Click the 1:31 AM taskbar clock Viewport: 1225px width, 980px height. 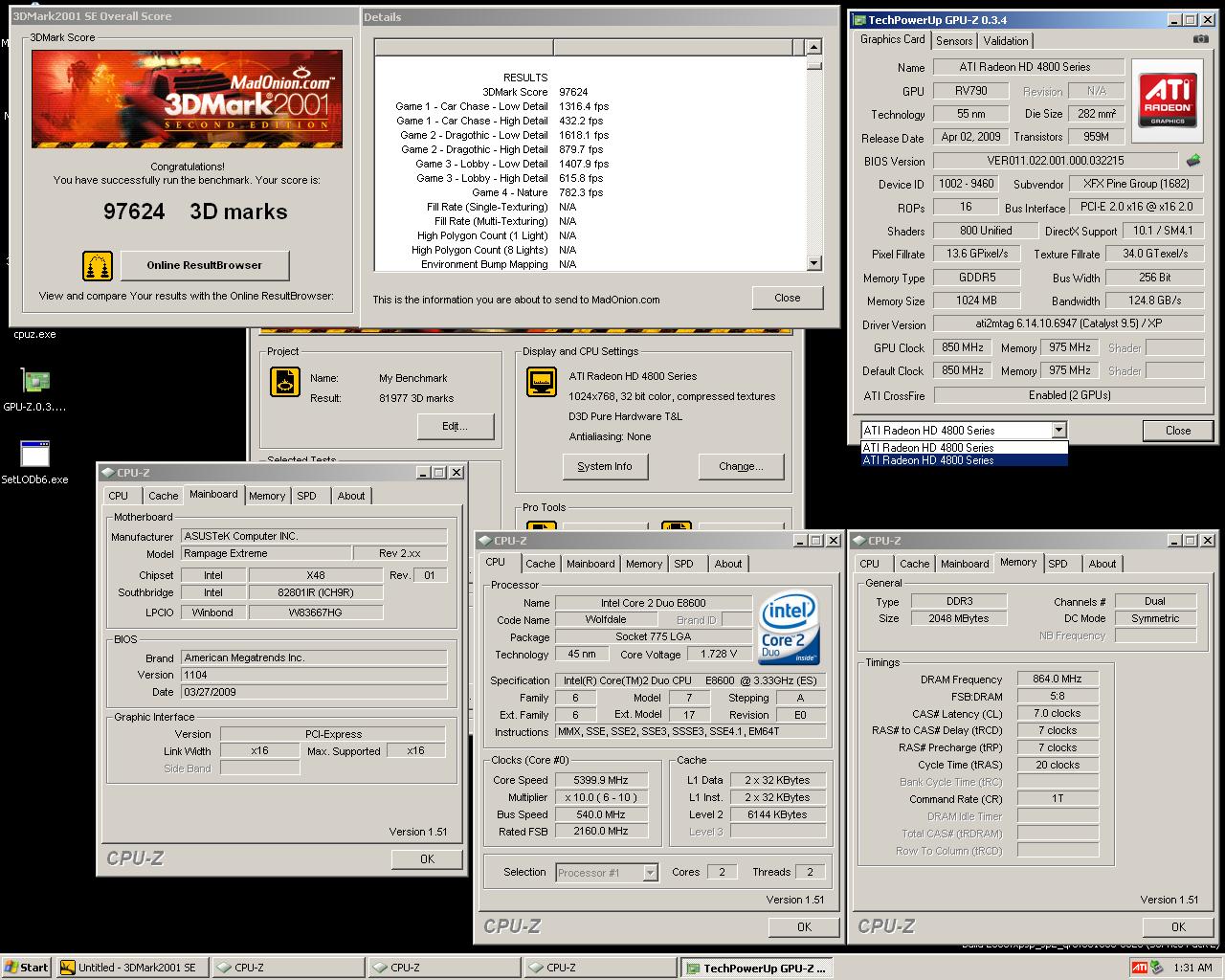pos(1192,968)
